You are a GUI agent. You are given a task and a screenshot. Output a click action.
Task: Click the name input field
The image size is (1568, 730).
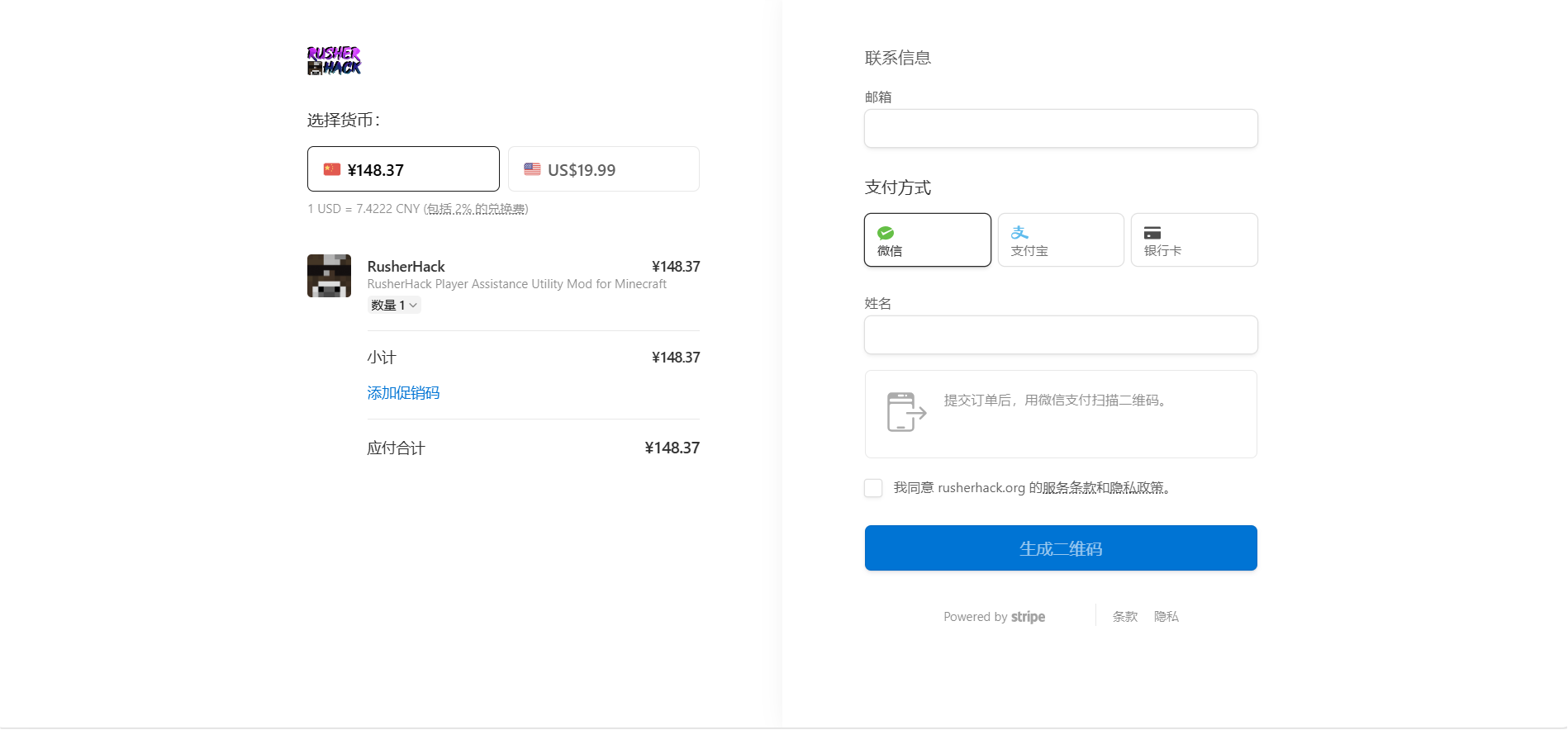coord(1061,335)
